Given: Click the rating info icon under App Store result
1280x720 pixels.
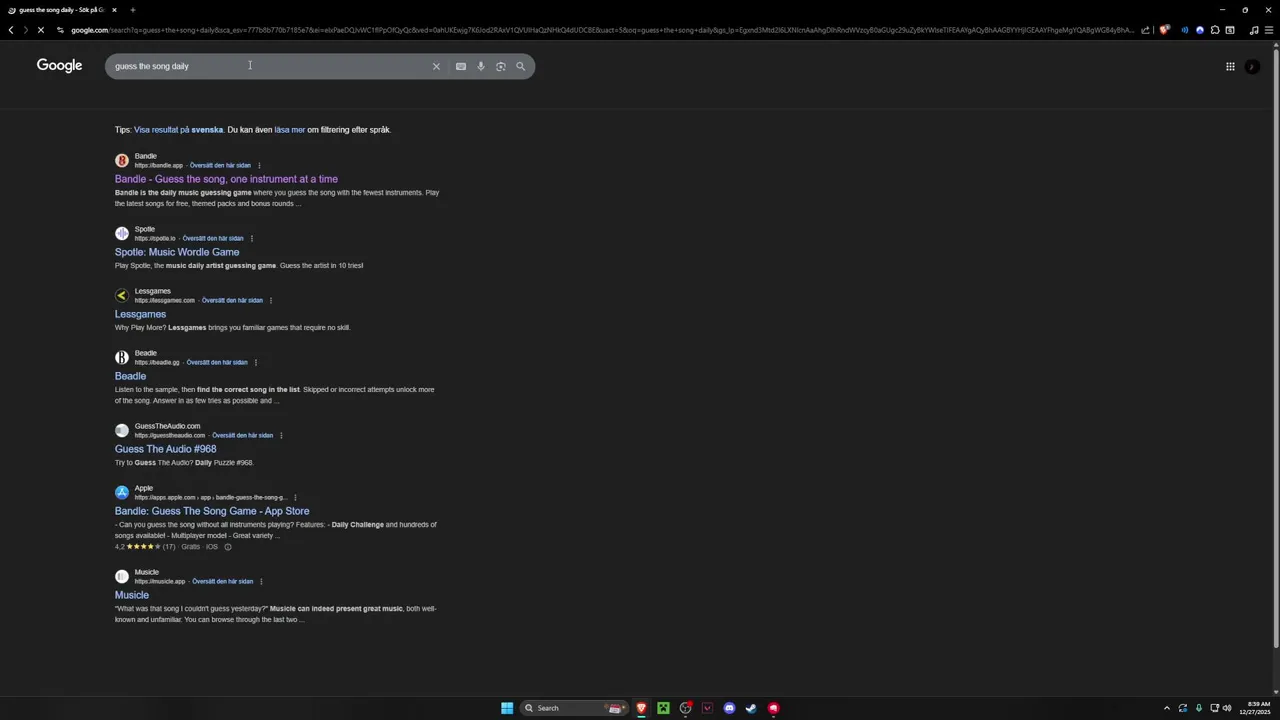Looking at the screenshot, I should [228, 547].
